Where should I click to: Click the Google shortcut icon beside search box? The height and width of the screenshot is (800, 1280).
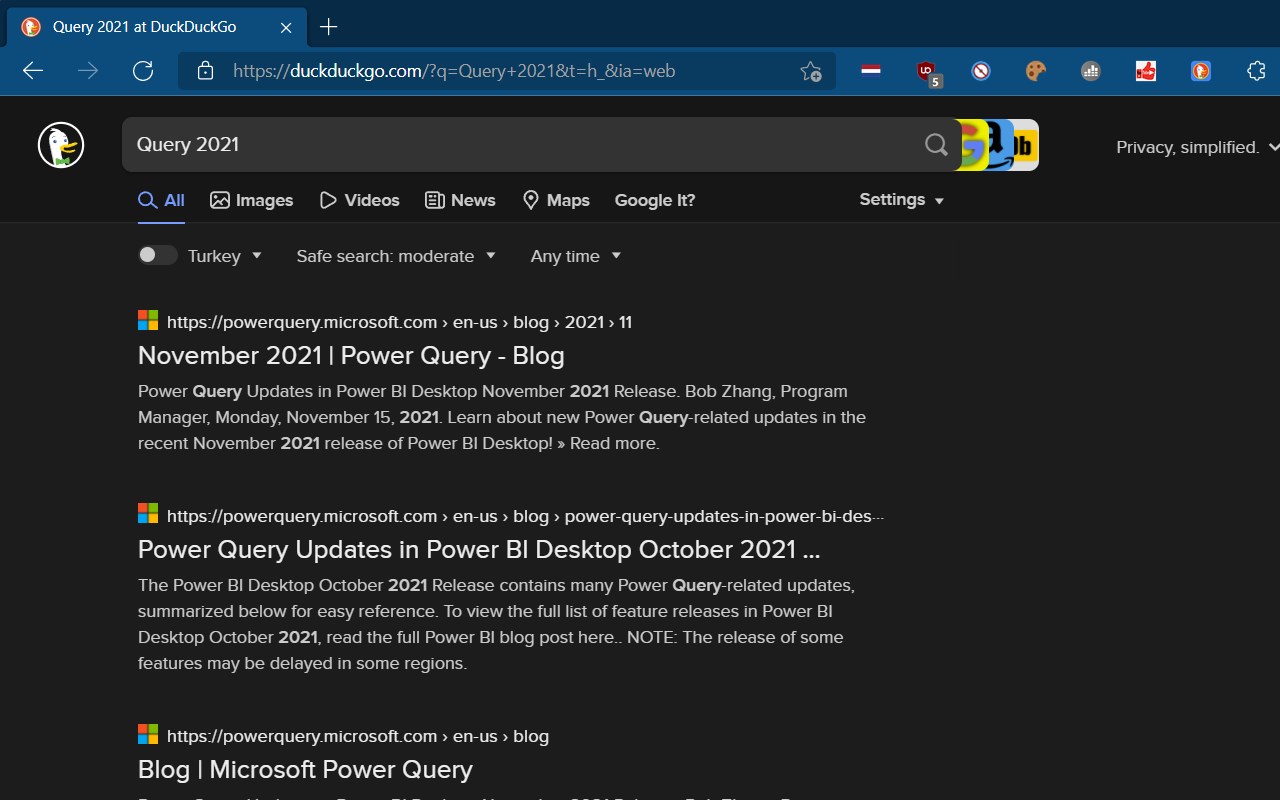(x=972, y=146)
